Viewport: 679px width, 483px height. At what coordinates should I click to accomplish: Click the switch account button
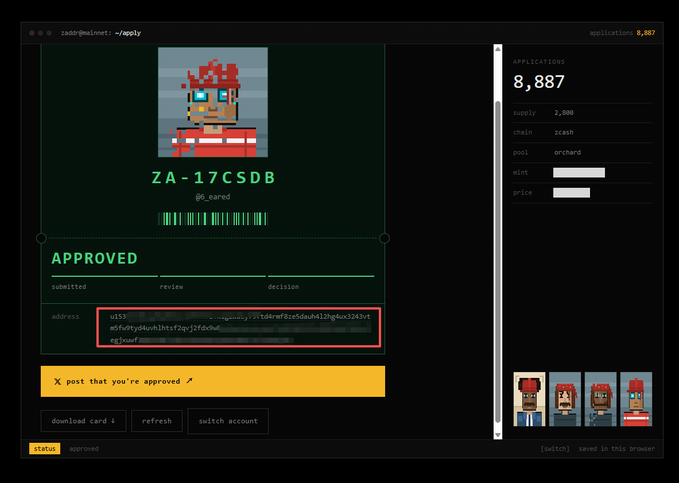pos(228,421)
